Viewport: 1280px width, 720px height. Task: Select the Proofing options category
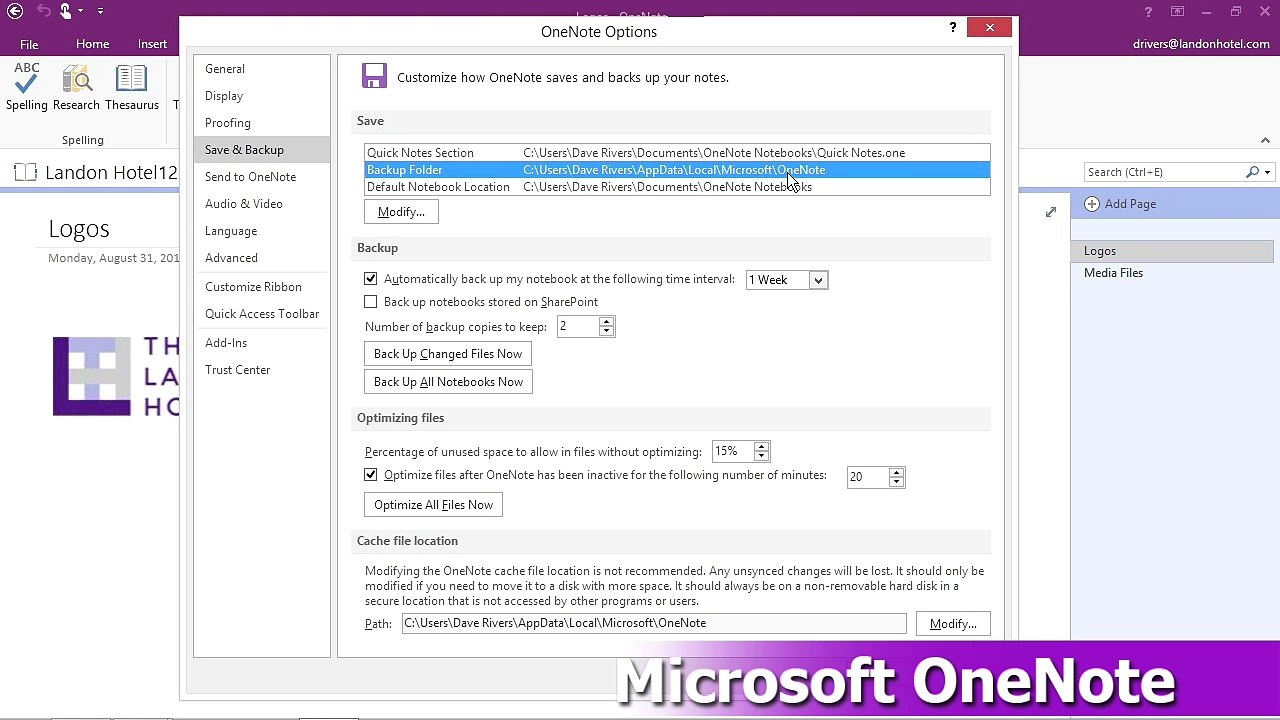pyautogui.click(x=262, y=123)
